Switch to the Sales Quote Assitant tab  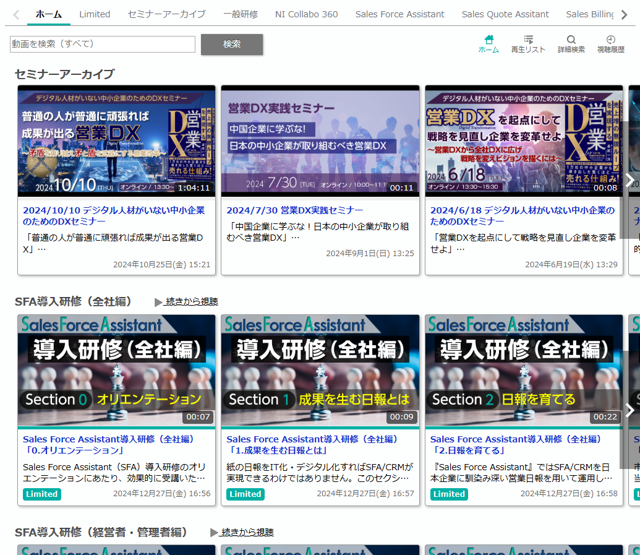[505, 14]
